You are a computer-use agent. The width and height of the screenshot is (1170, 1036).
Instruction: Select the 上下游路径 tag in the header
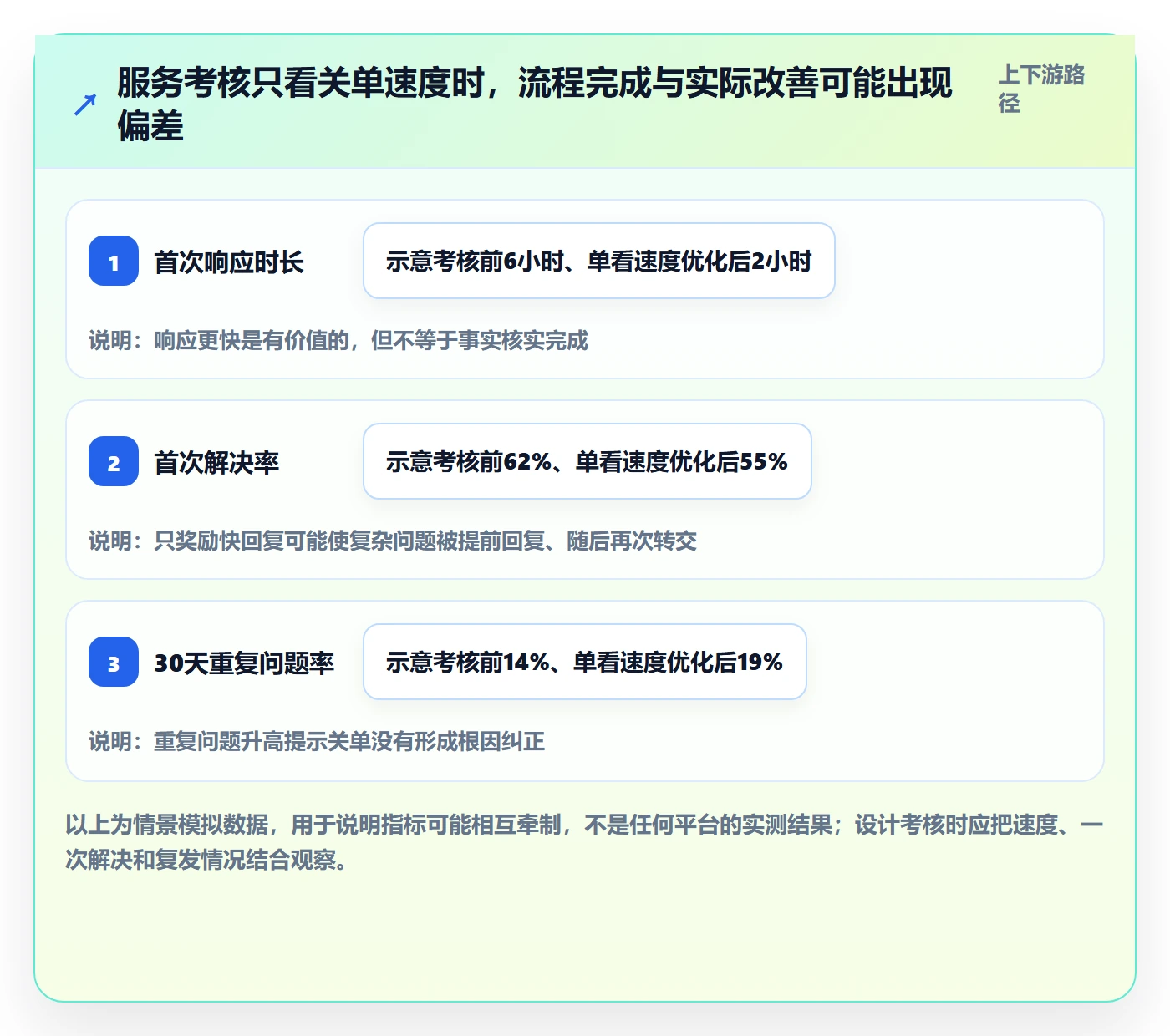click(x=1041, y=89)
